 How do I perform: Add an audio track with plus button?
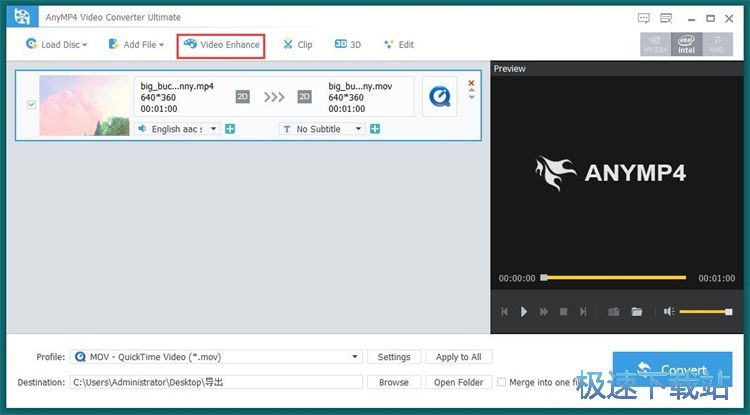click(230, 129)
